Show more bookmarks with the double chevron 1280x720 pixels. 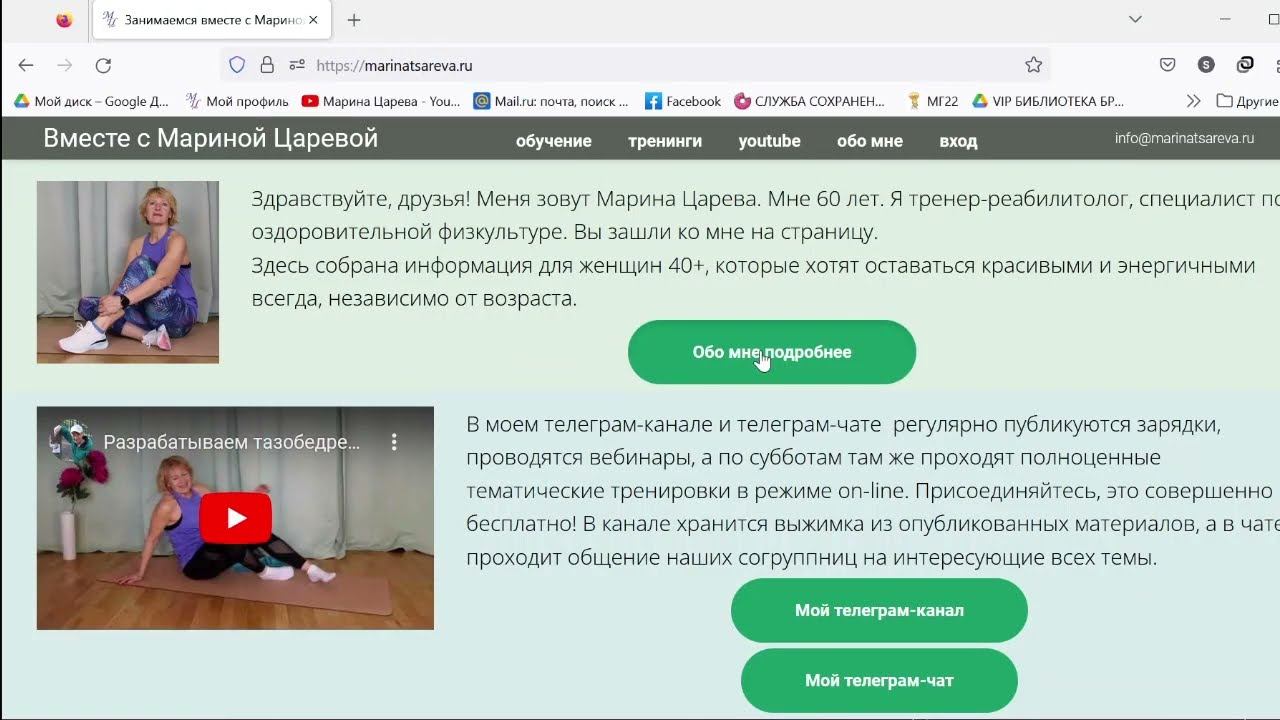click(1193, 101)
